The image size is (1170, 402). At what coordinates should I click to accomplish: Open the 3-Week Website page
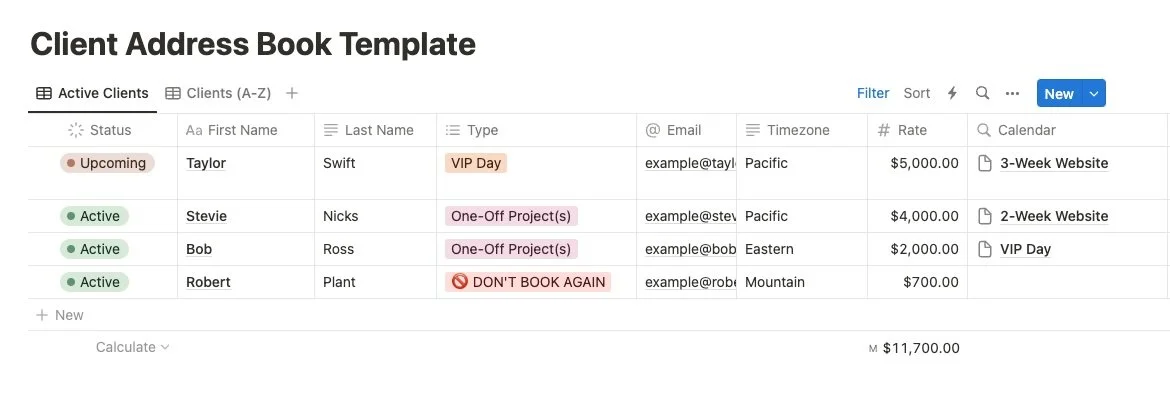tap(1054, 163)
